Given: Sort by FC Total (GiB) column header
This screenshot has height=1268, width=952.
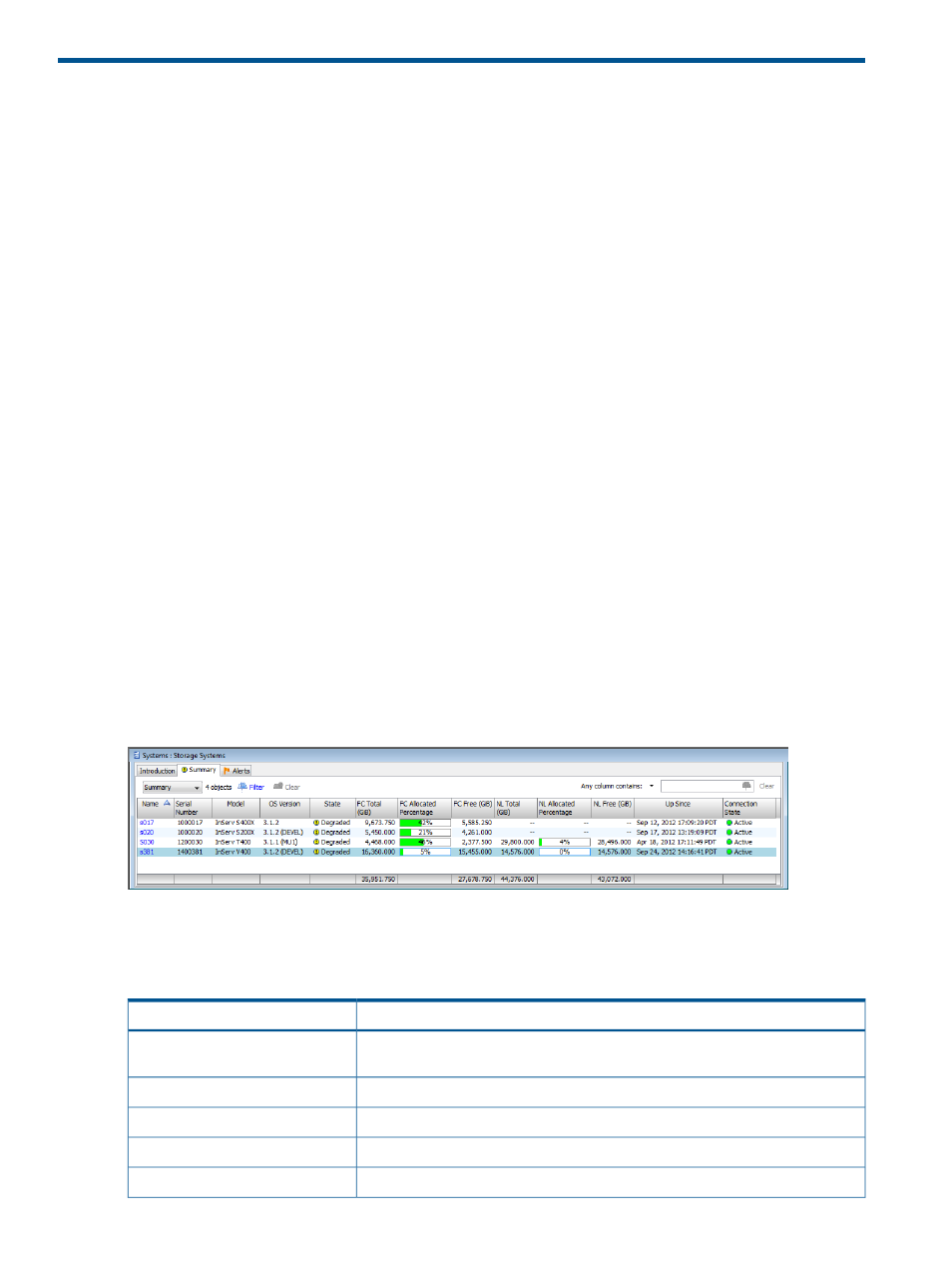Looking at the screenshot, I should [x=376, y=808].
